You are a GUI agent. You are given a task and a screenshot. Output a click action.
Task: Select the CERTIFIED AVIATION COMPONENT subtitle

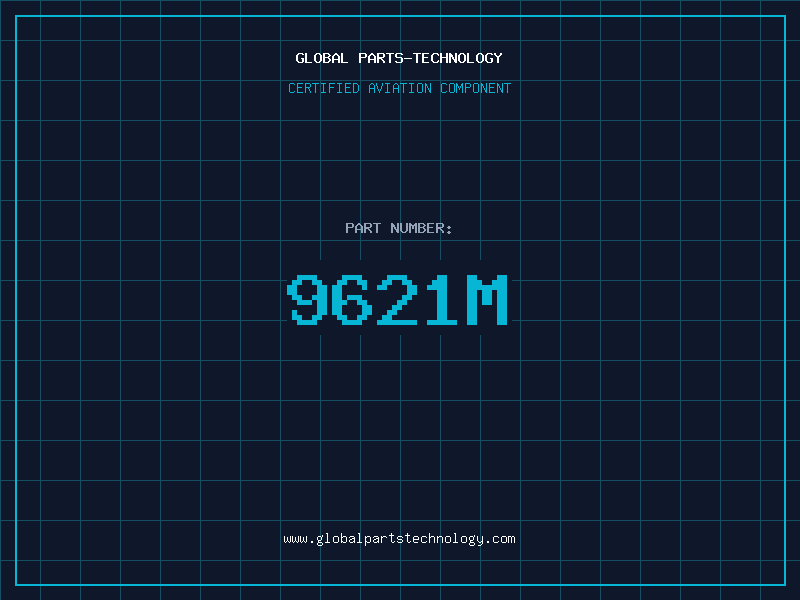pos(399,88)
